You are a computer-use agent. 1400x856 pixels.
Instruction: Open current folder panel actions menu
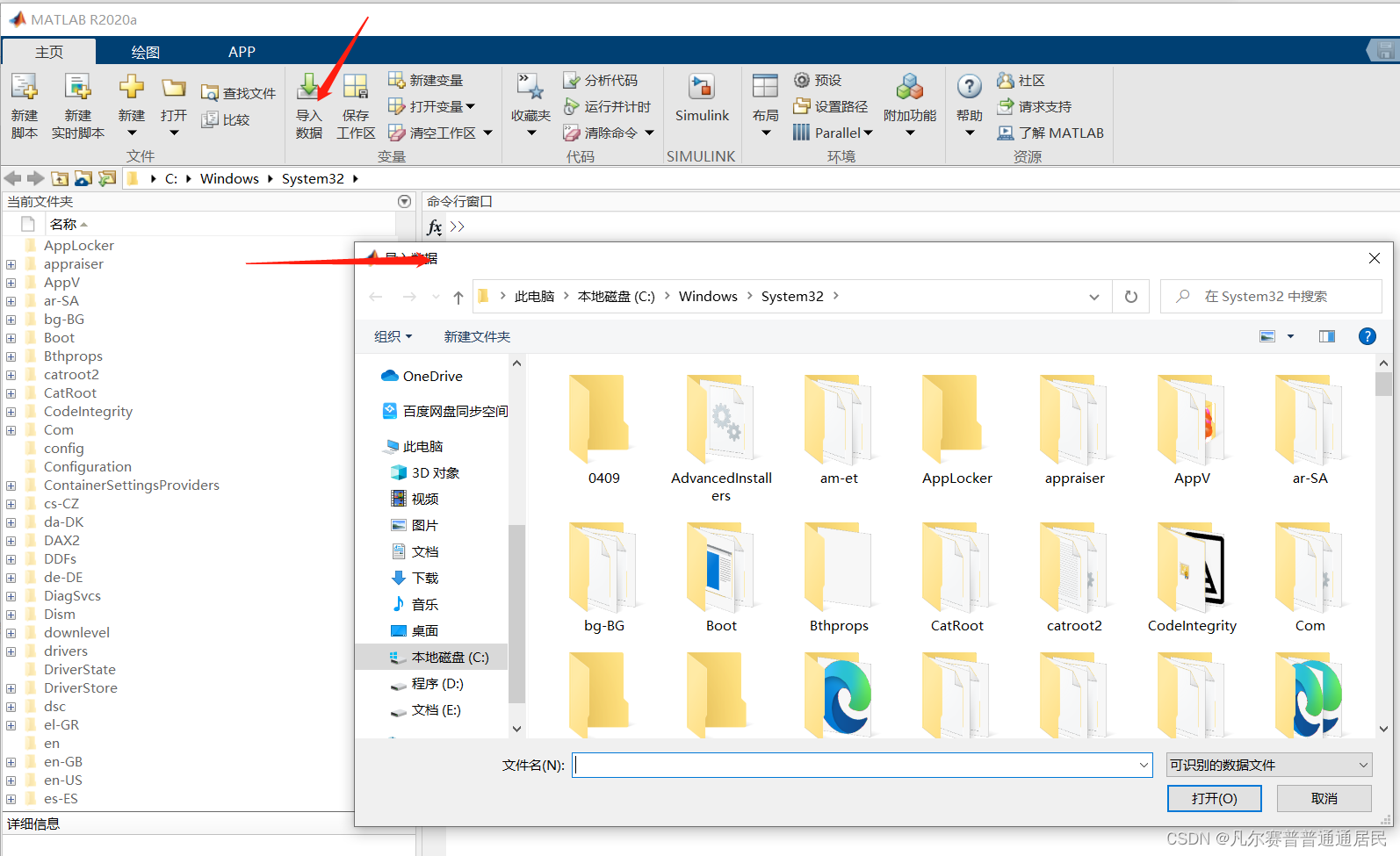point(404,201)
